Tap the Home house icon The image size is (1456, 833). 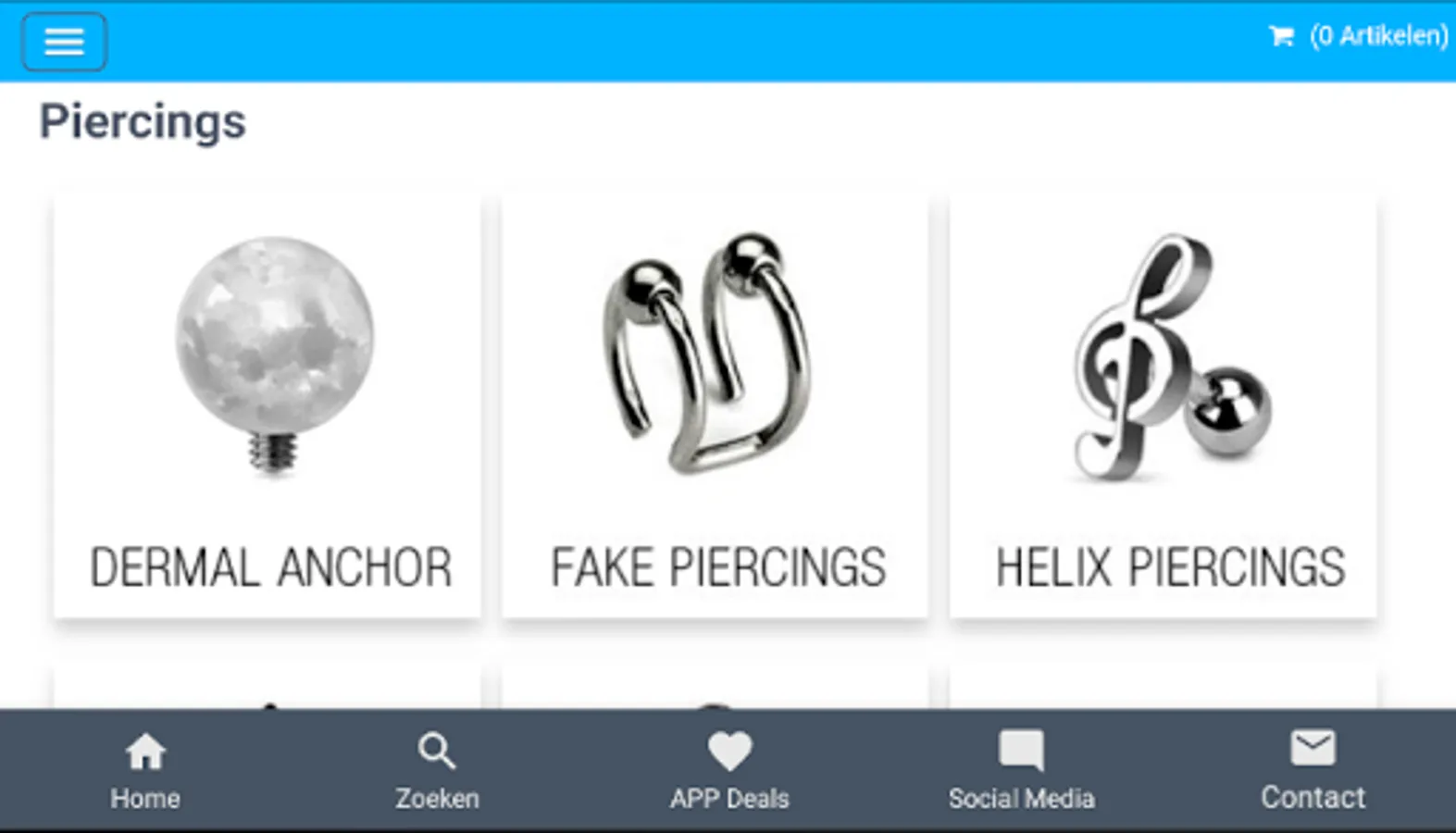pyautogui.click(x=145, y=752)
